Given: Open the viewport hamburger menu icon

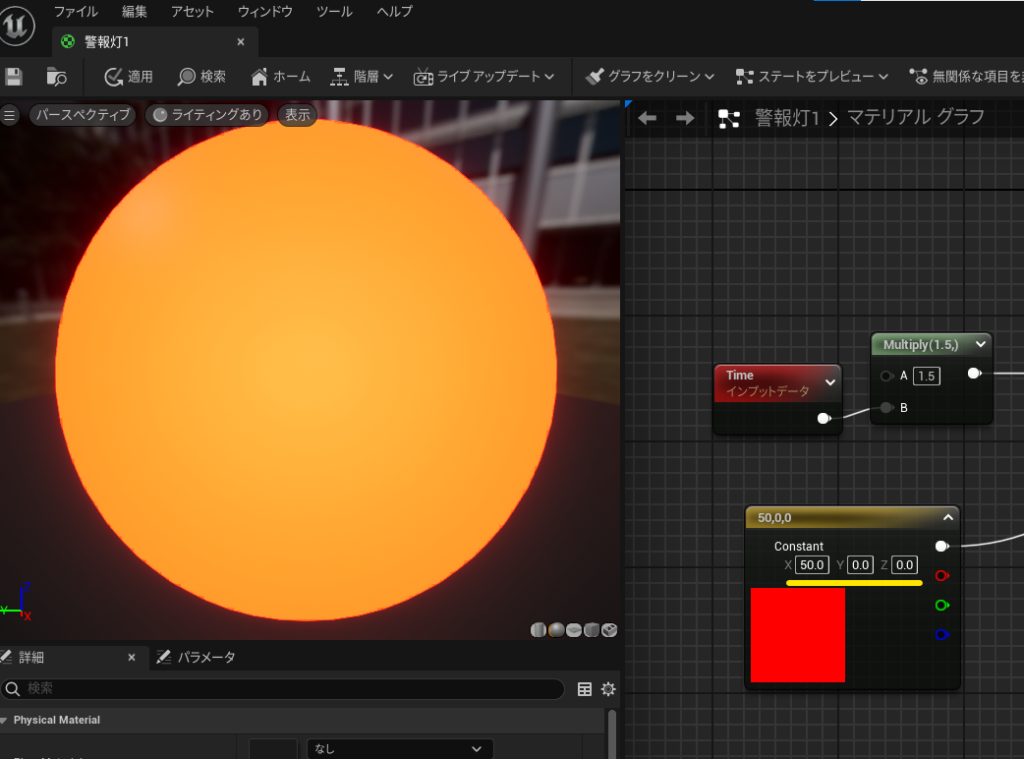Looking at the screenshot, I should (10, 115).
